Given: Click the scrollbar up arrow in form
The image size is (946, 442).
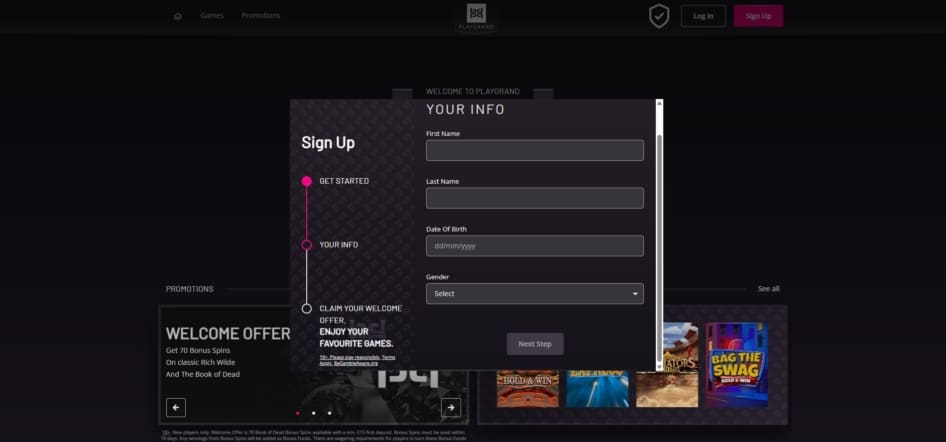Looking at the screenshot, I should point(659,103).
